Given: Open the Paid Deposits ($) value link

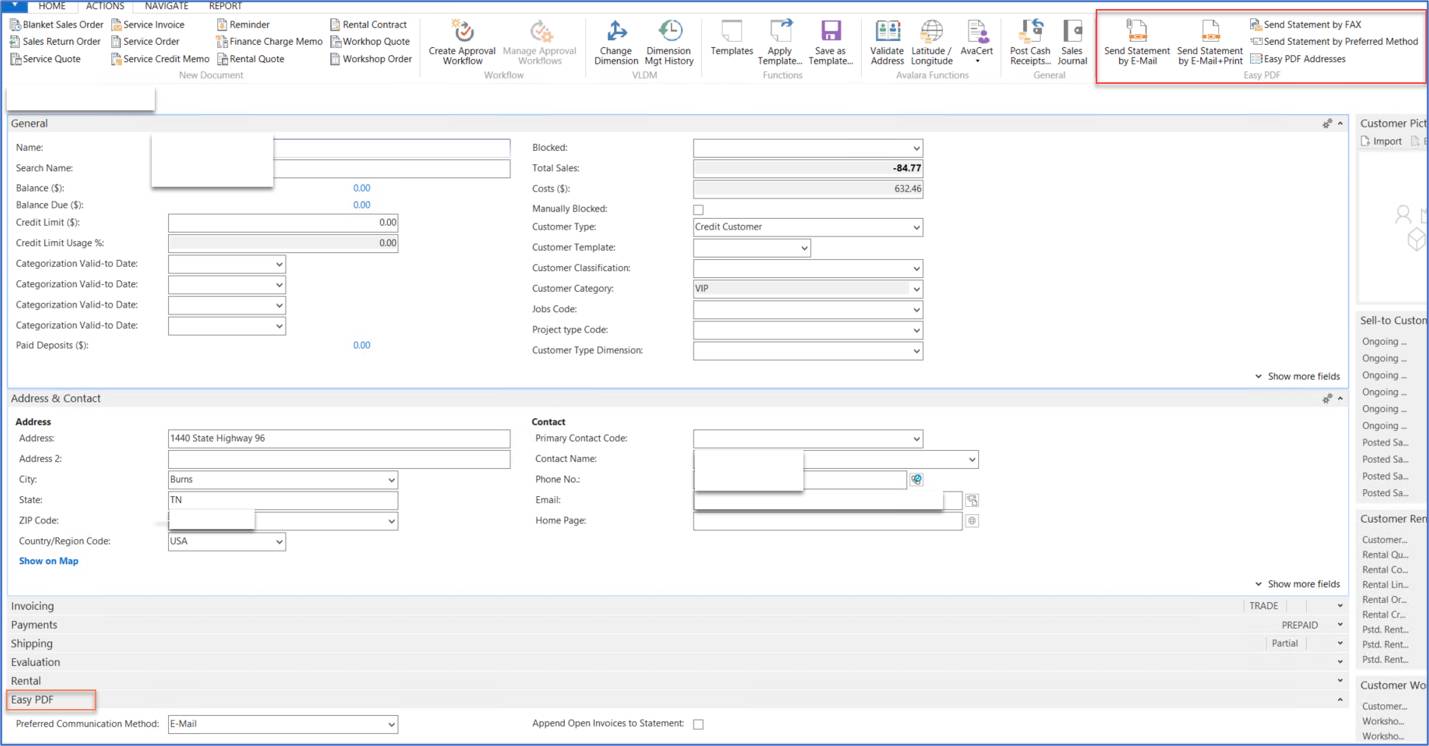Looking at the screenshot, I should [x=361, y=345].
